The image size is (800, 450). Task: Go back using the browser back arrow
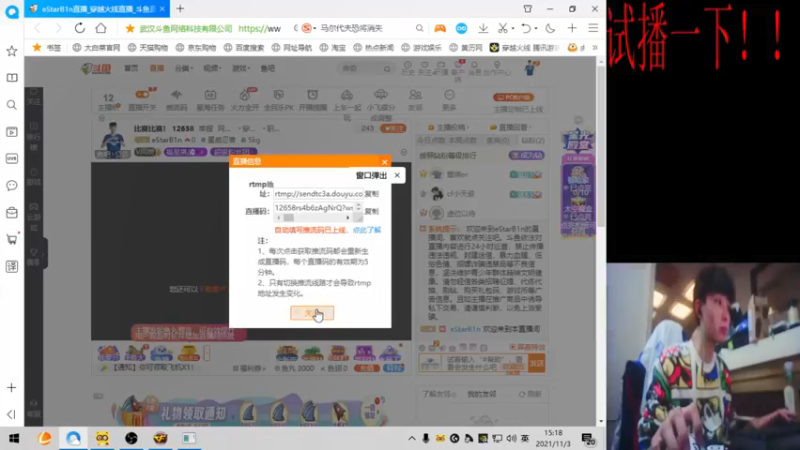click(x=37, y=28)
